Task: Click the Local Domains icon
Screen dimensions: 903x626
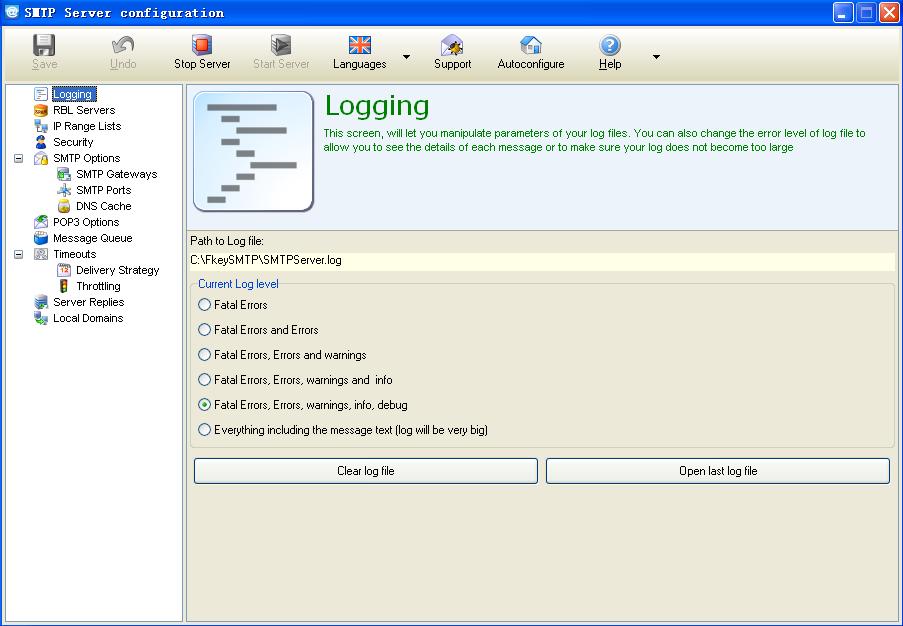Action: click(40, 318)
